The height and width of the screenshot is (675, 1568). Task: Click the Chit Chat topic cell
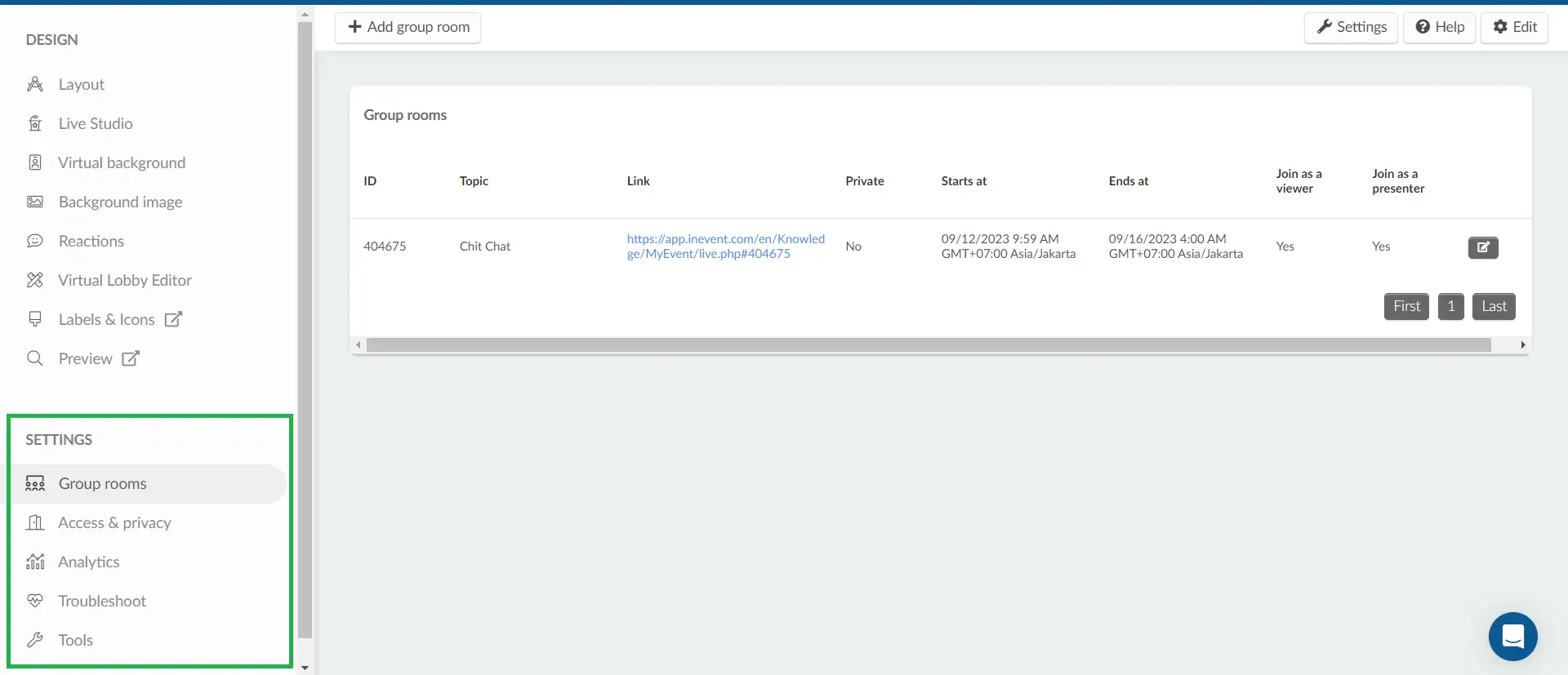(x=485, y=246)
